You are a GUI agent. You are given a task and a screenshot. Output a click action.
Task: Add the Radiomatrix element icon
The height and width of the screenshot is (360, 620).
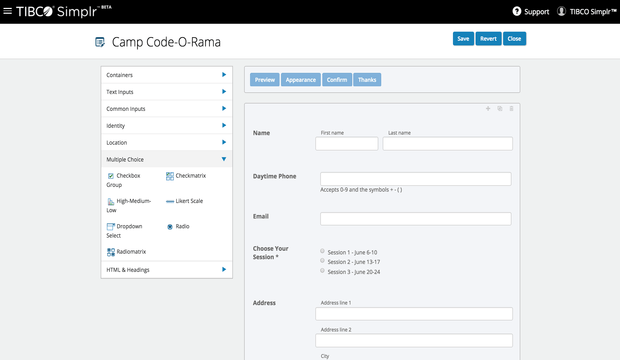tap(111, 252)
